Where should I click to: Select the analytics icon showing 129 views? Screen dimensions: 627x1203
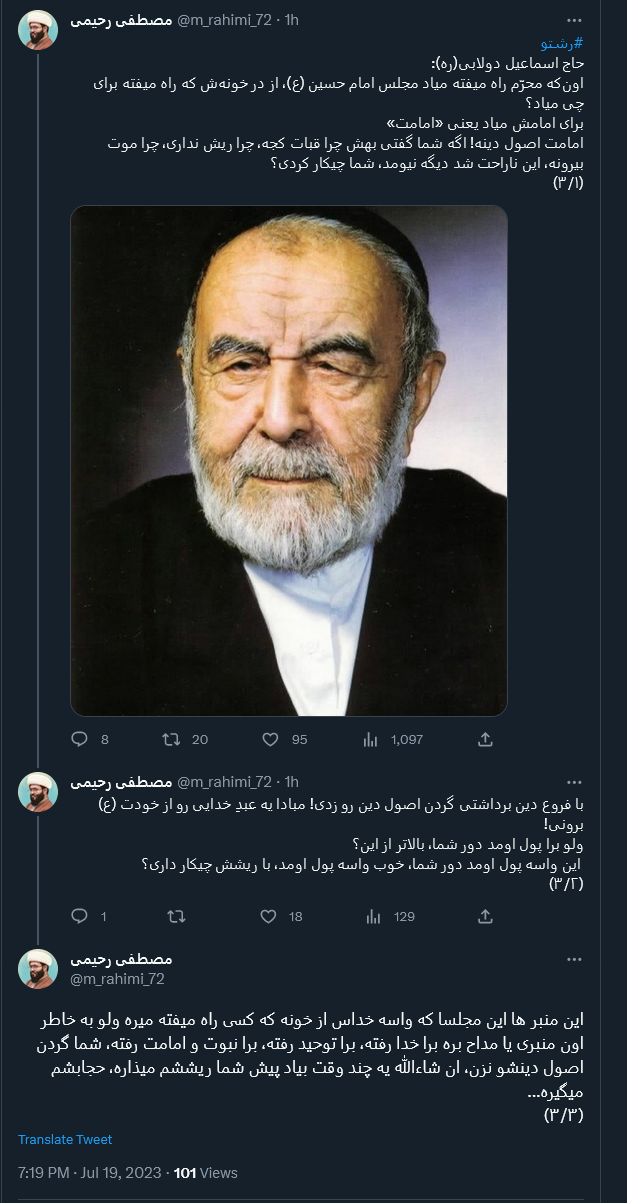click(x=370, y=915)
